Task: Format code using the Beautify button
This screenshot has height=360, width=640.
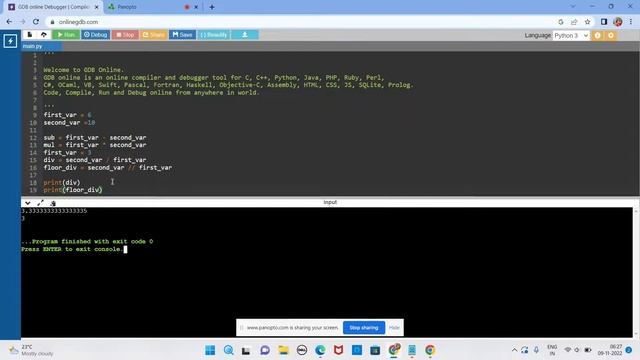Action: pos(213,35)
